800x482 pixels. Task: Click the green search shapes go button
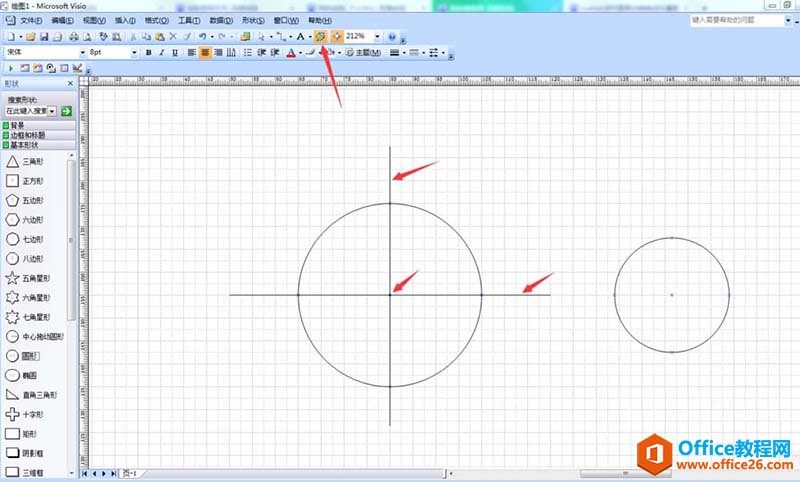(66, 111)
